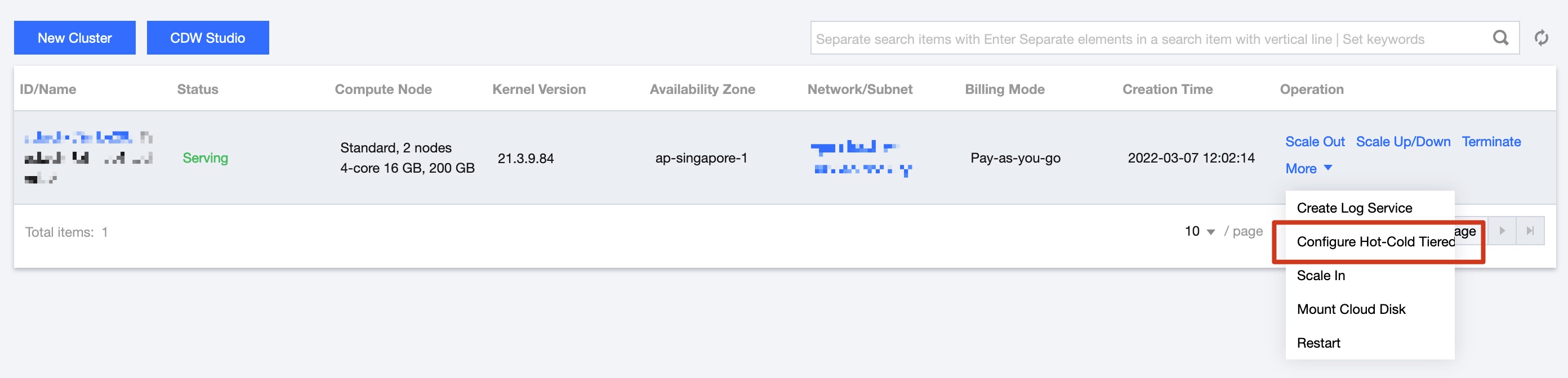Terminate the cluster
The image size is (1568, 378).
click(1491, 142)
